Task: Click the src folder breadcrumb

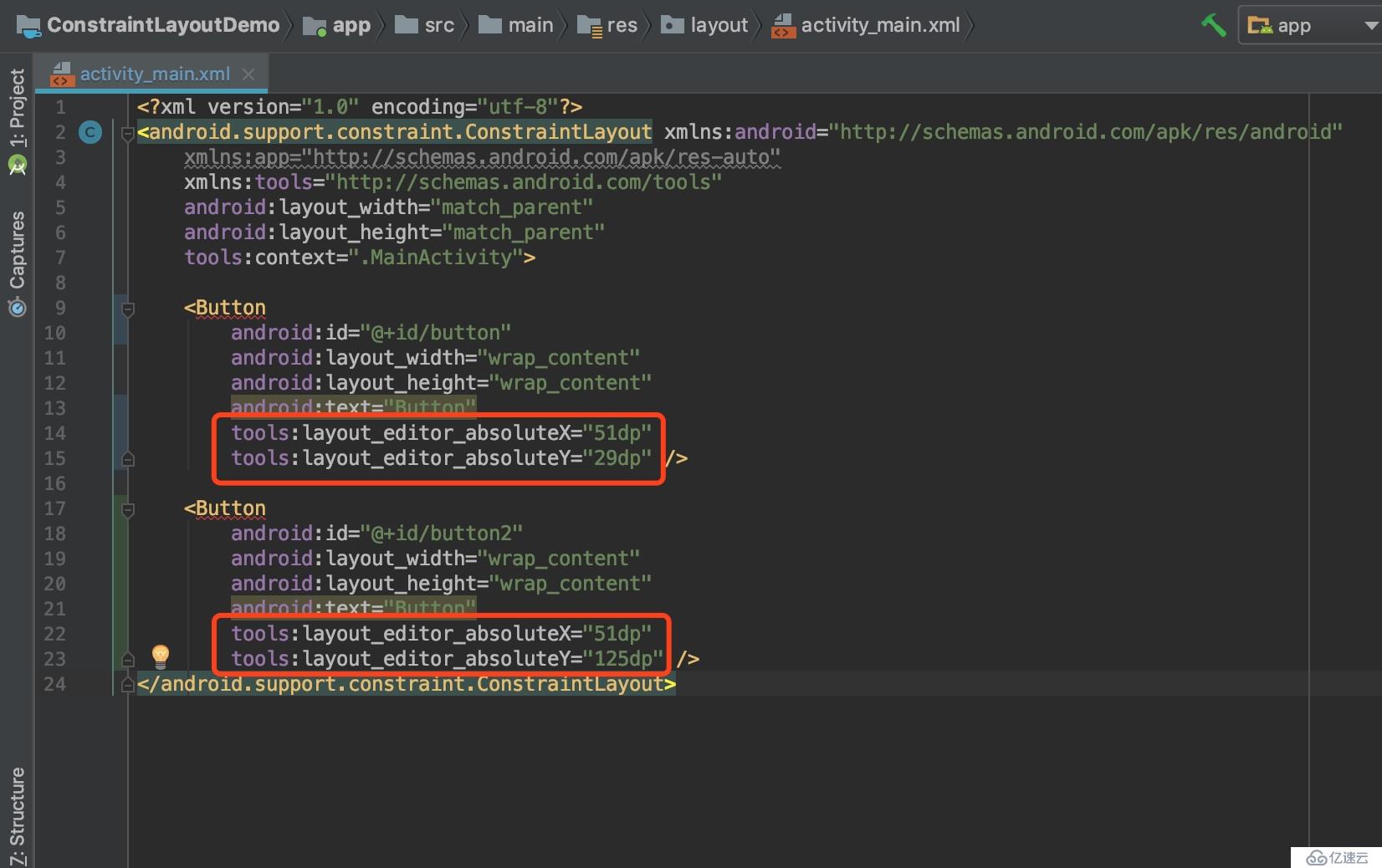Action: 425,25
